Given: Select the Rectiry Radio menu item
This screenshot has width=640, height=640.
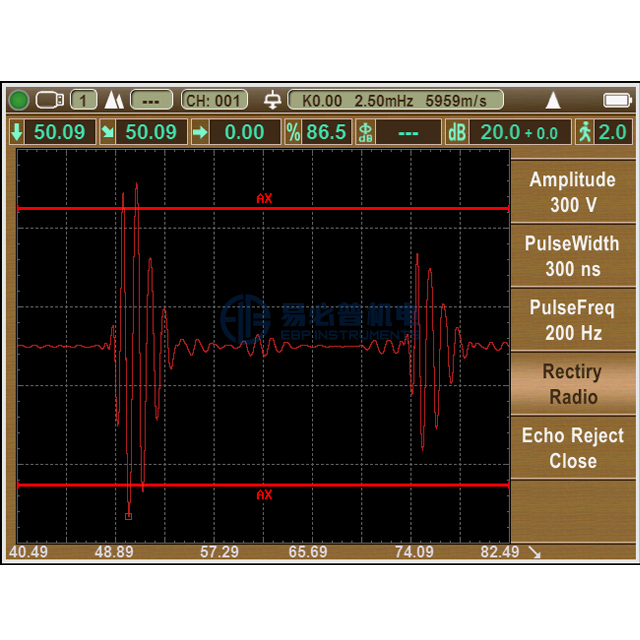Looking at the screenshot, I should coord(573,384).
